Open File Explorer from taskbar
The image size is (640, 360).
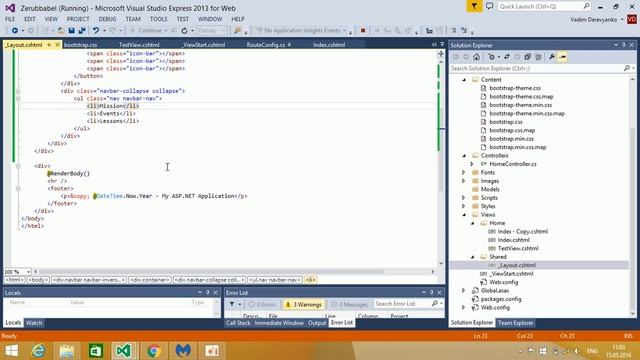pos(67,351)
